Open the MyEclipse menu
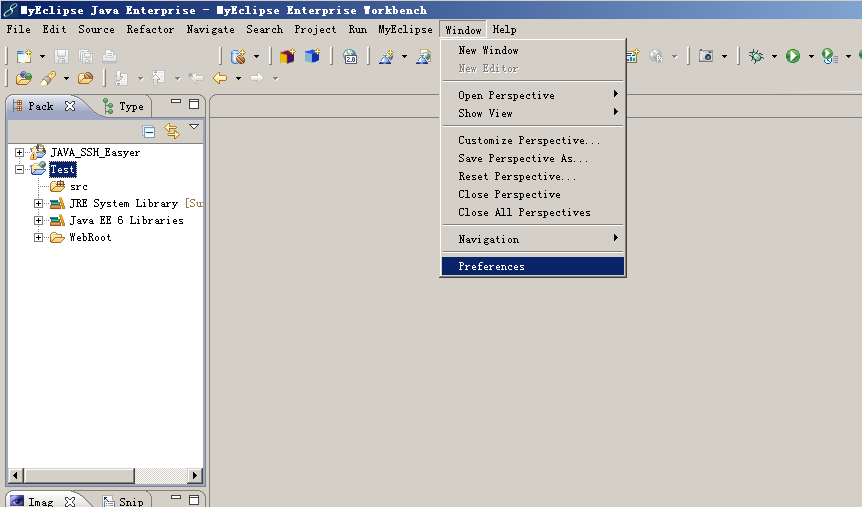 click(x=405, y=29)
